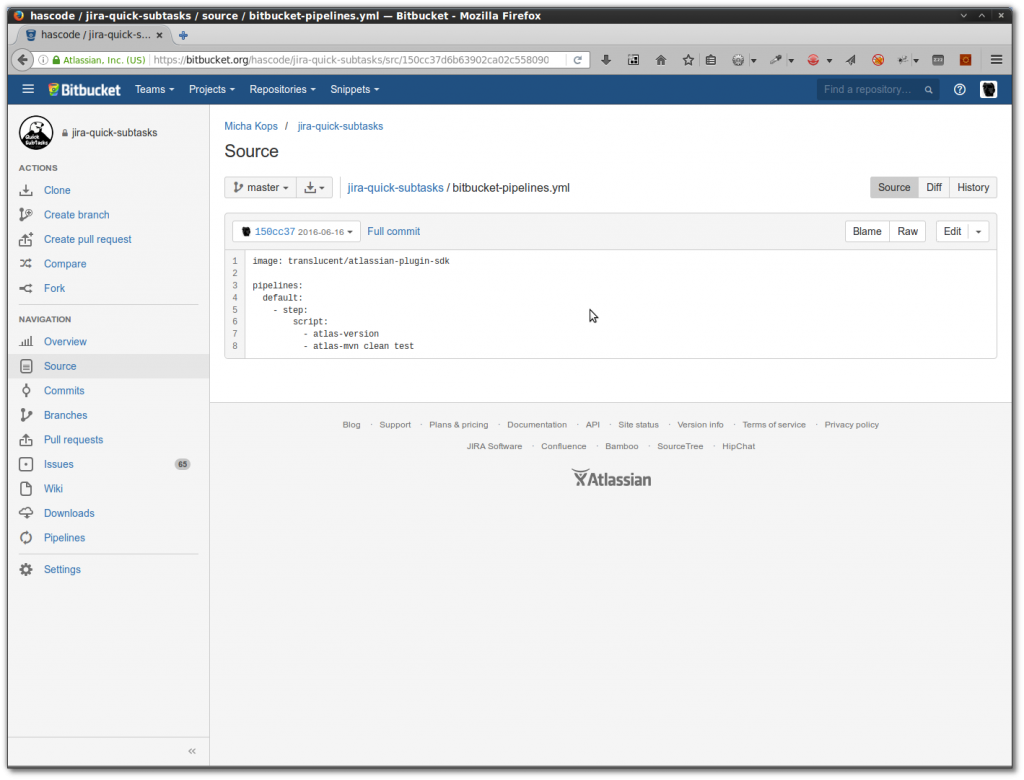The width and height of the screenshot is (1024, 780).
Task: Open the Repositories menu
Action: pos(282,89)
